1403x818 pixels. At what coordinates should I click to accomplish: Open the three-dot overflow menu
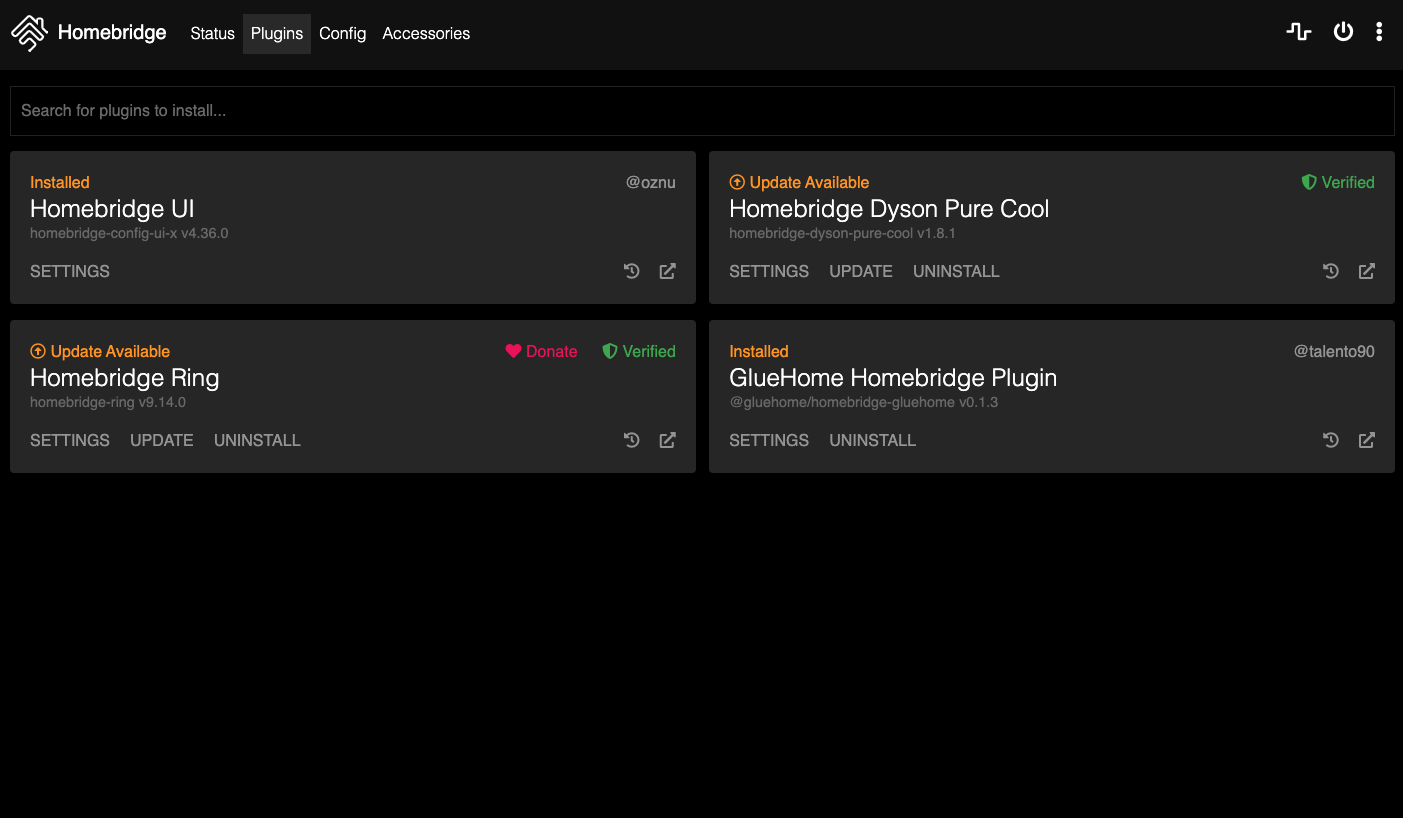coord(1379,32)
